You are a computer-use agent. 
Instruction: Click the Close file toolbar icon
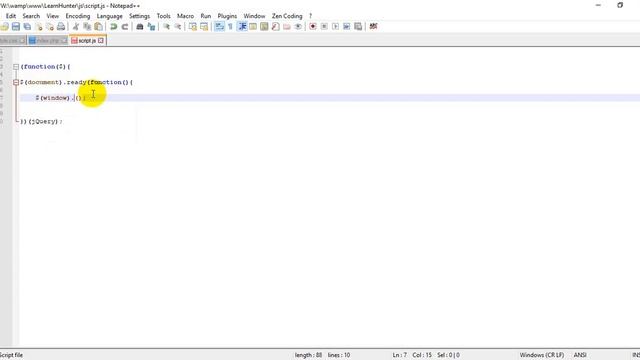point(39,27)
